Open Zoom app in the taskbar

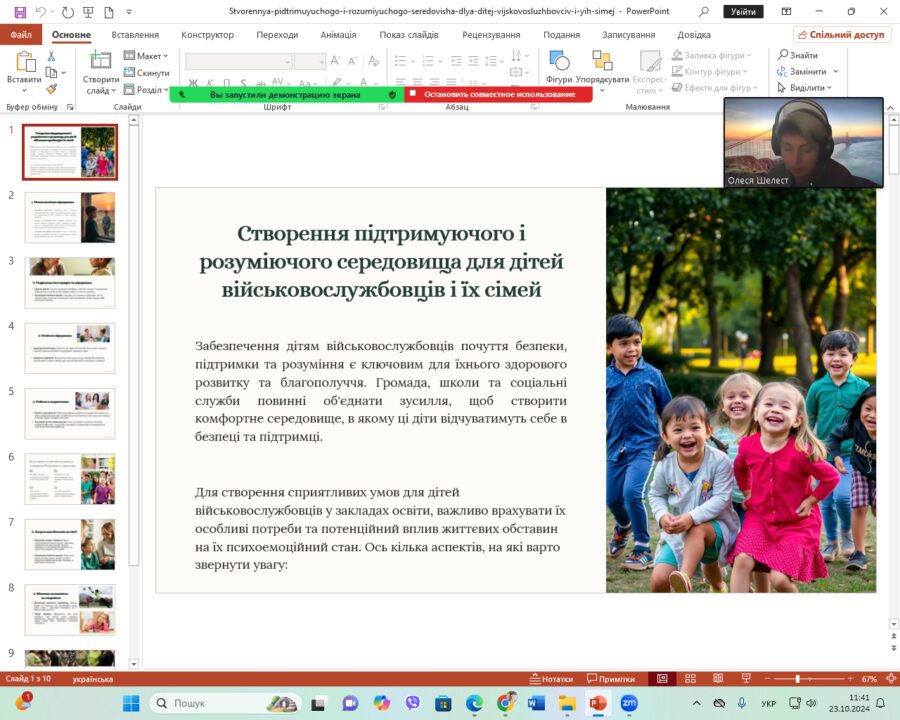(x=629, y=703)
